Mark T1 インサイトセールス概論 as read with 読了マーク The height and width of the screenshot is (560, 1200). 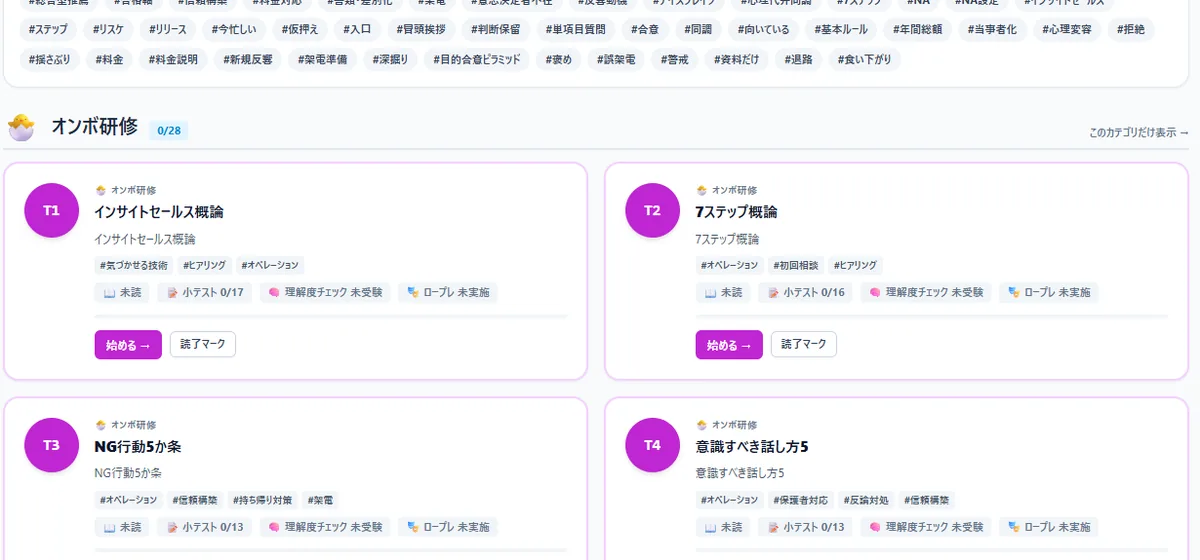click(203, 344)
